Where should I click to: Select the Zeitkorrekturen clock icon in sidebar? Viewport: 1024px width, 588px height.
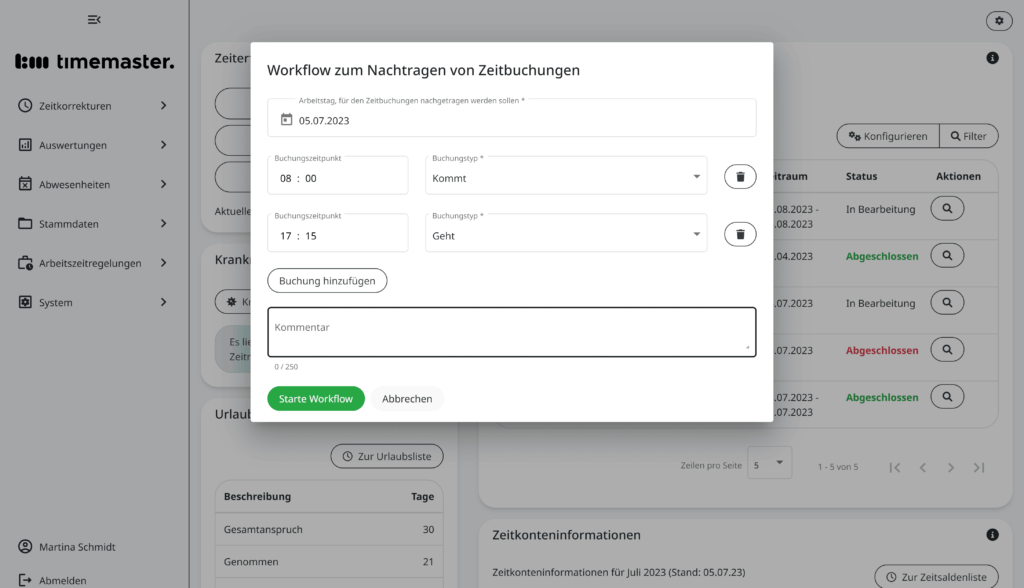tap(24, 105)
